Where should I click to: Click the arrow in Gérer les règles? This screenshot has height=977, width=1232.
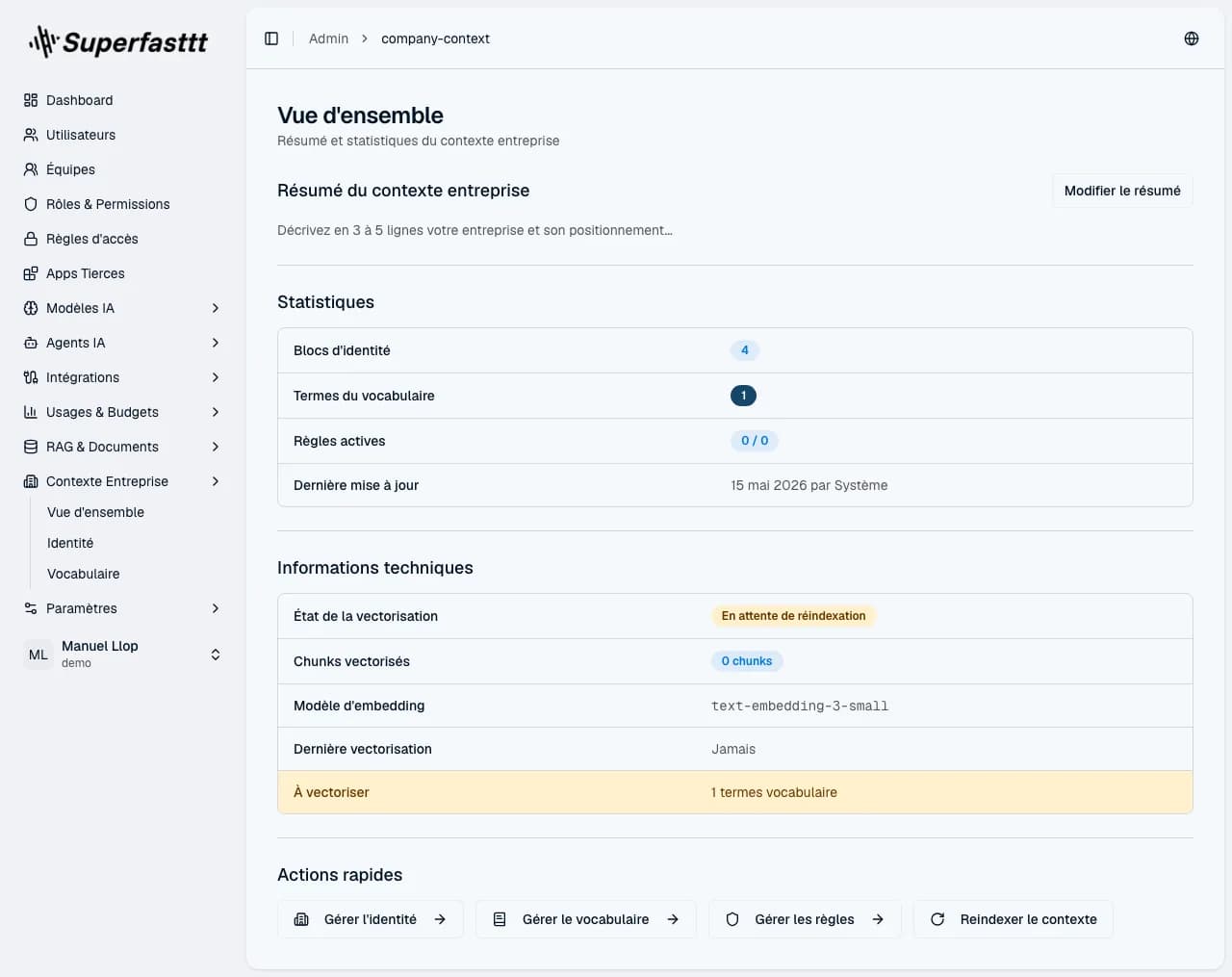click(878, 919)
